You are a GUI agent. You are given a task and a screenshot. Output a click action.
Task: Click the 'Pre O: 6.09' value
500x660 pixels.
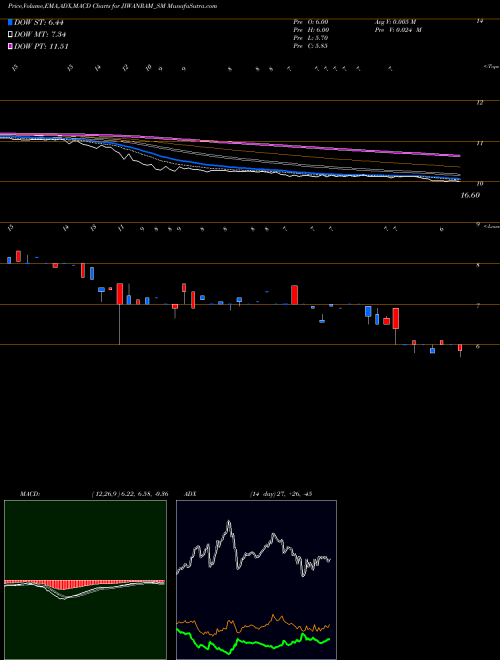(x=311, y=21)
